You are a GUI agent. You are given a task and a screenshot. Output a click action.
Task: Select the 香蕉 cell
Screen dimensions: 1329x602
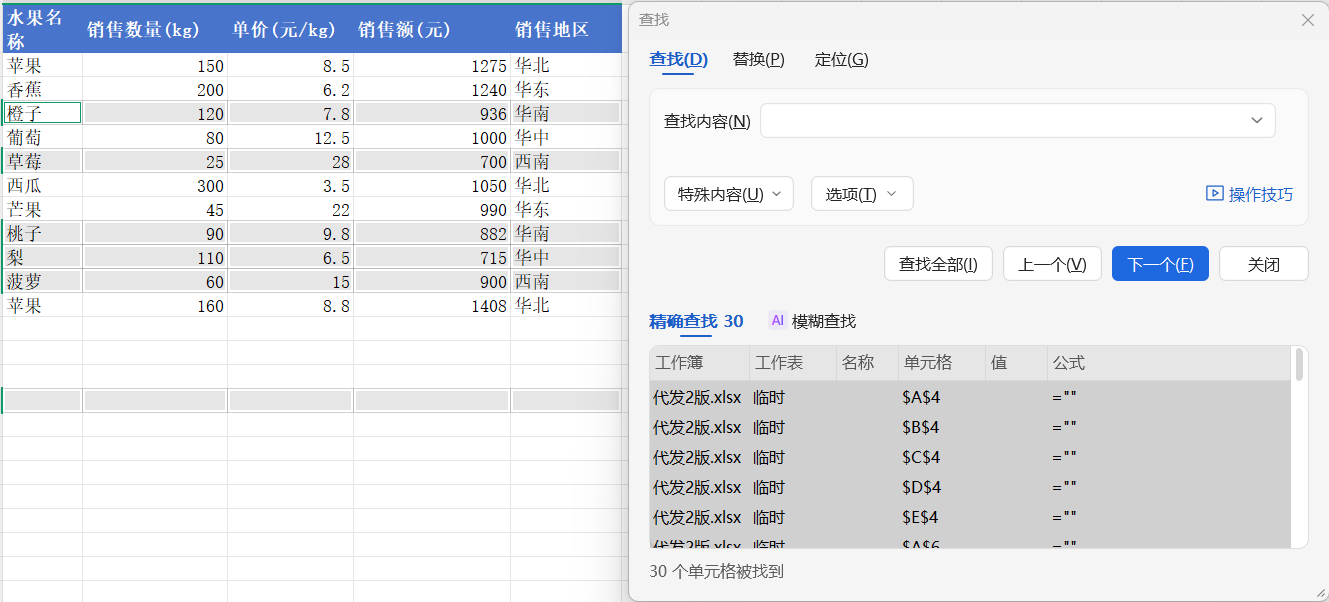[42, 89]
